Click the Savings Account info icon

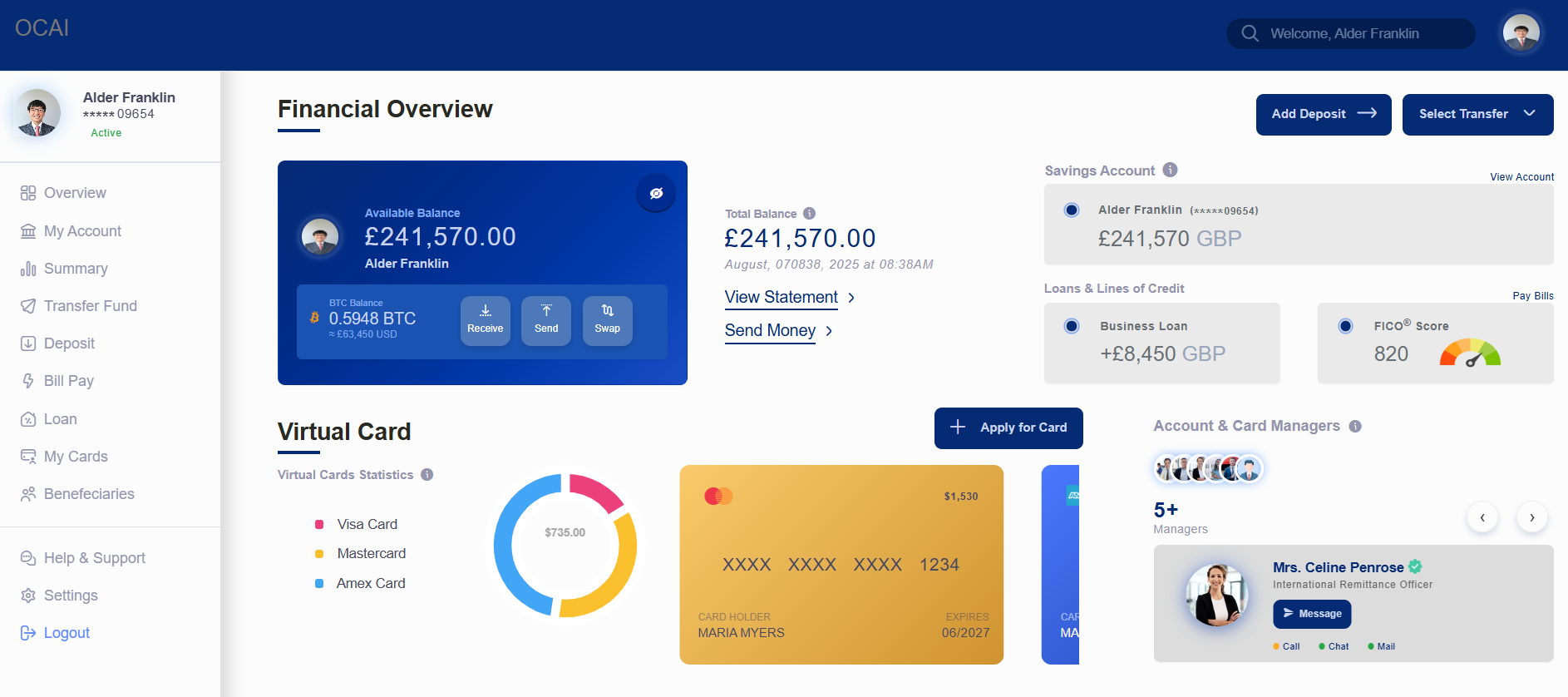tap(1170, 170)
